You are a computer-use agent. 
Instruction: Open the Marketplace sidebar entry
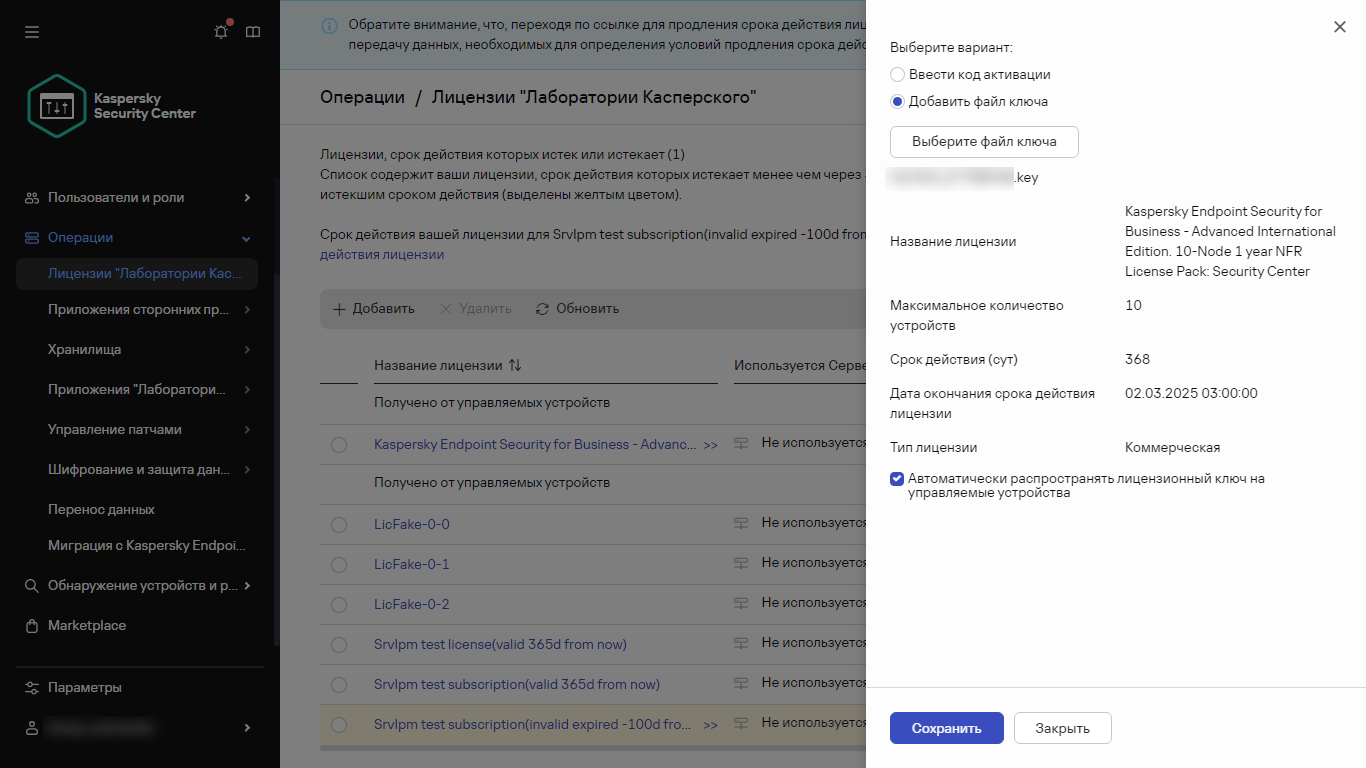[87, 625]
